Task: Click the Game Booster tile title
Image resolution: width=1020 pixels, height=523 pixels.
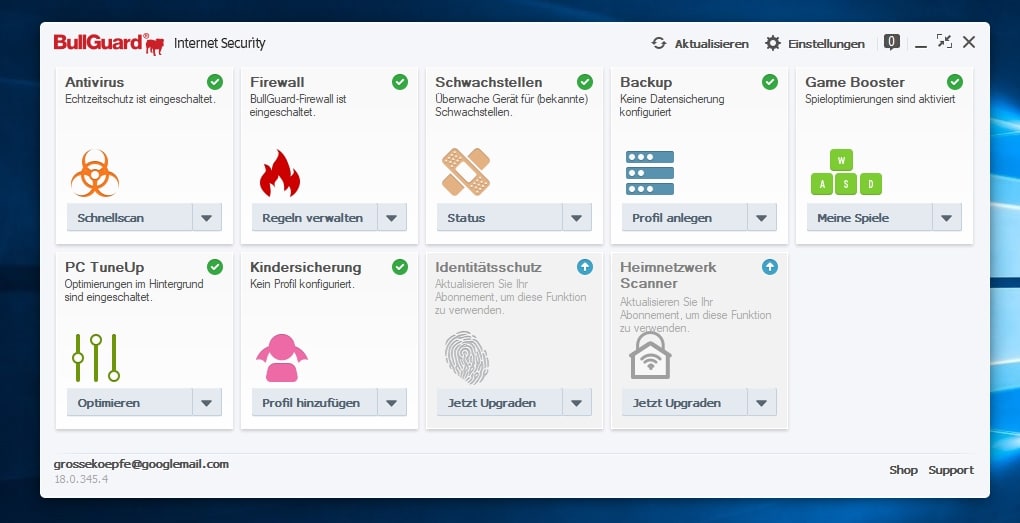Action: pos(855,82)
